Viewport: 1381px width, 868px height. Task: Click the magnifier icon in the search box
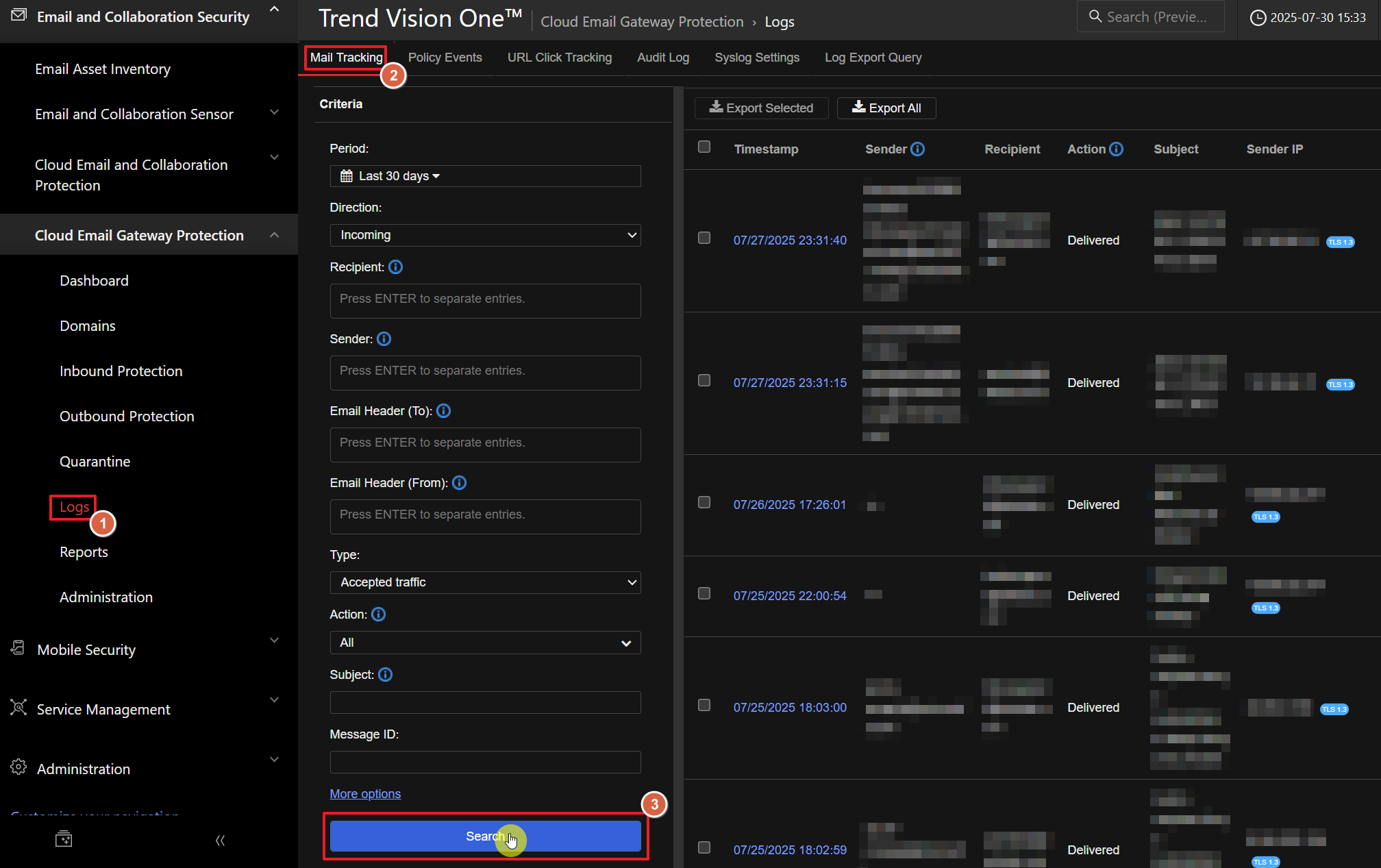pyautogui.click(x=1095, y=16)
